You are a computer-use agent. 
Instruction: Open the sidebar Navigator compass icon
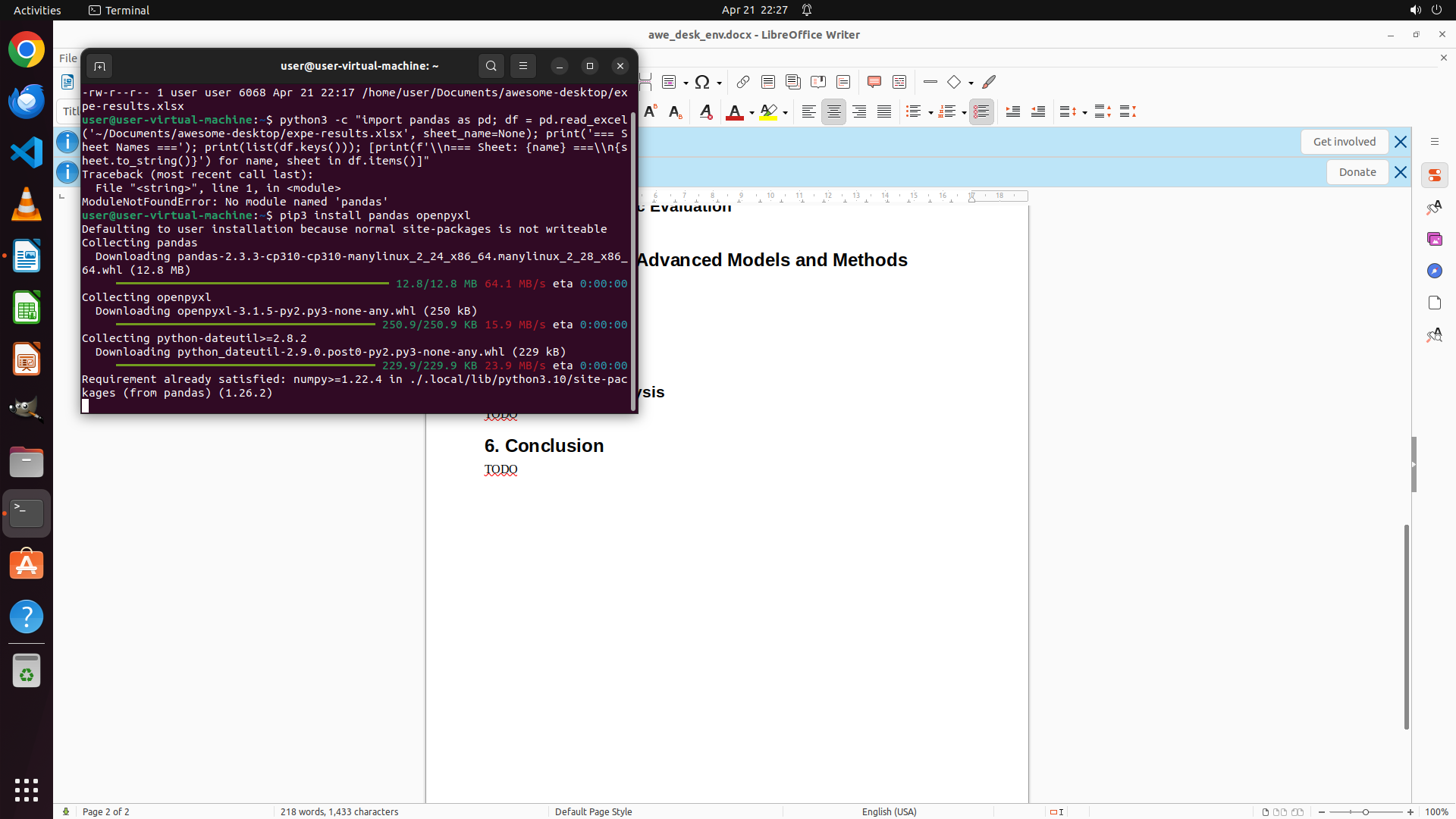1434,271
